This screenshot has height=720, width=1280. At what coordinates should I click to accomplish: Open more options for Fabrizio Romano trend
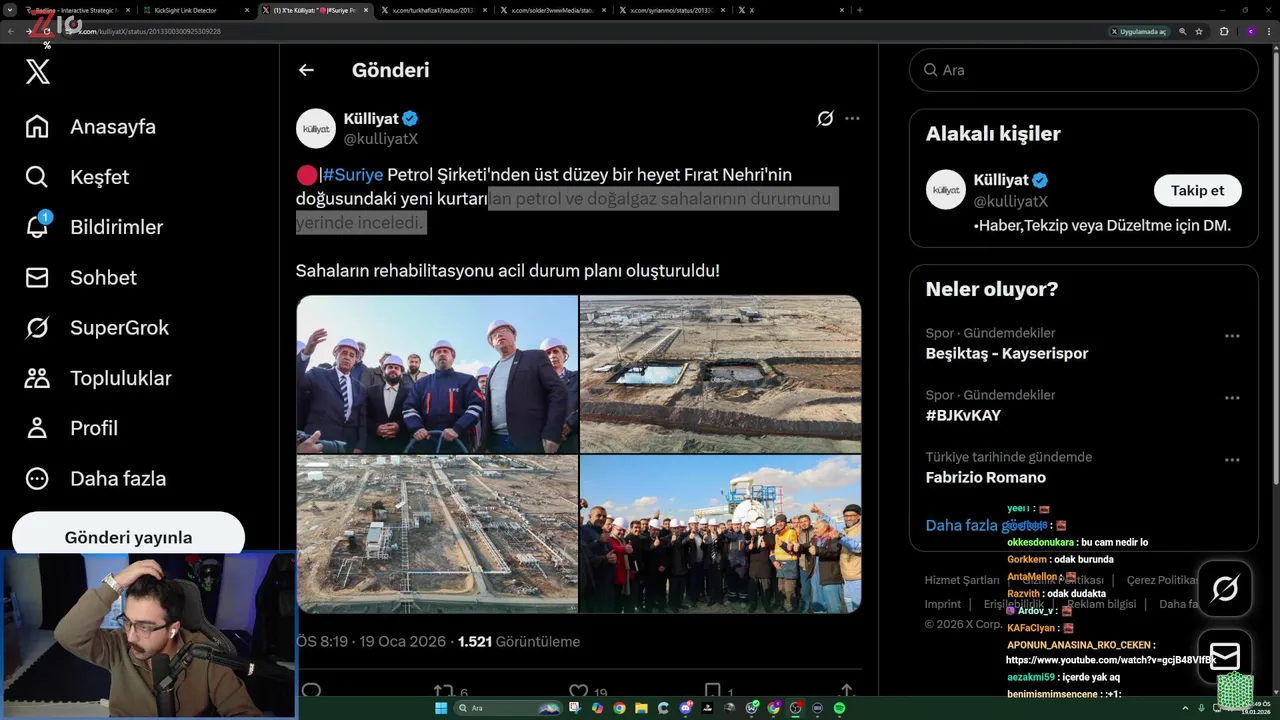(1232, 460)
